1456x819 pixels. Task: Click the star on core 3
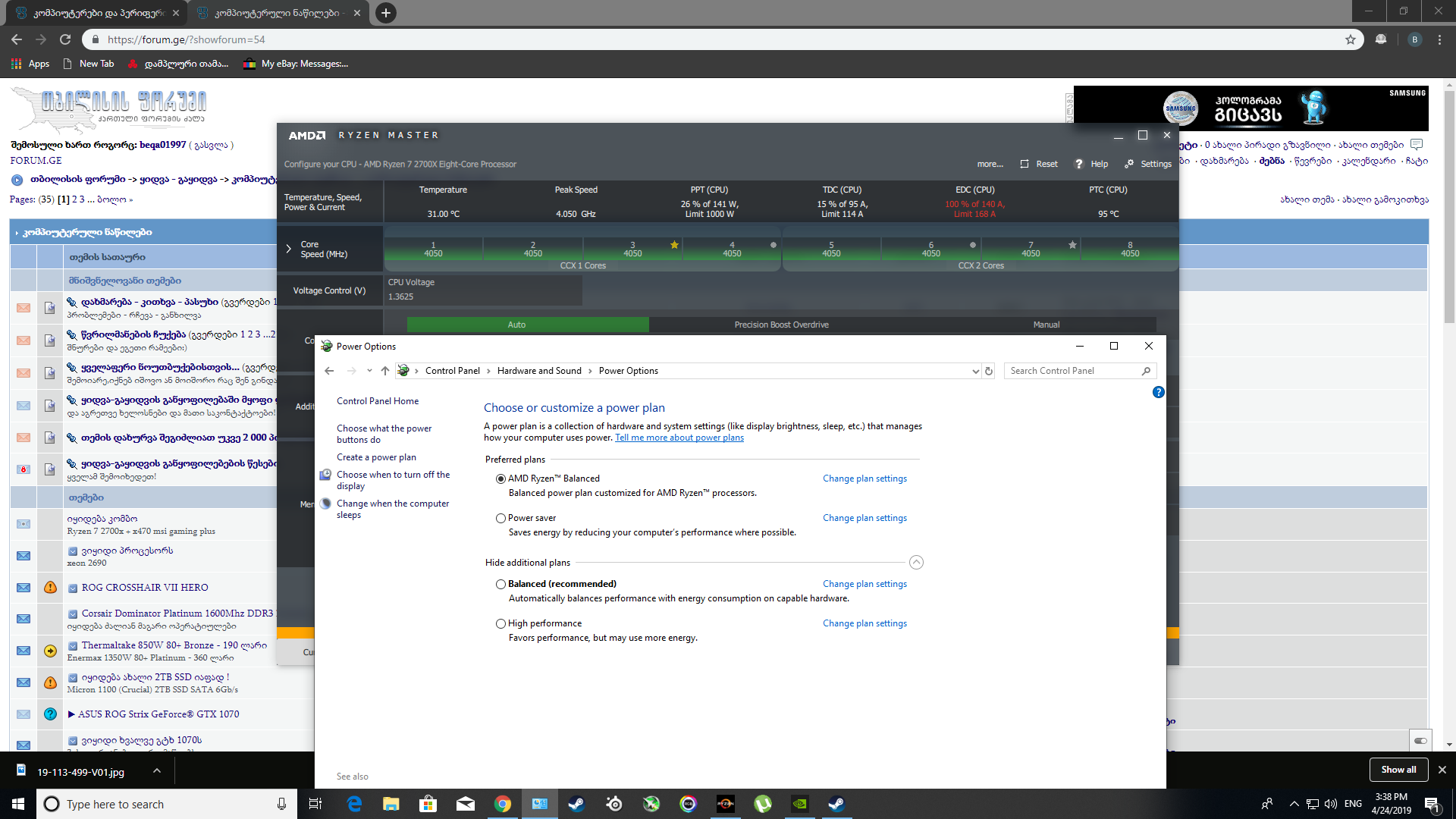[x=674, y=245]
